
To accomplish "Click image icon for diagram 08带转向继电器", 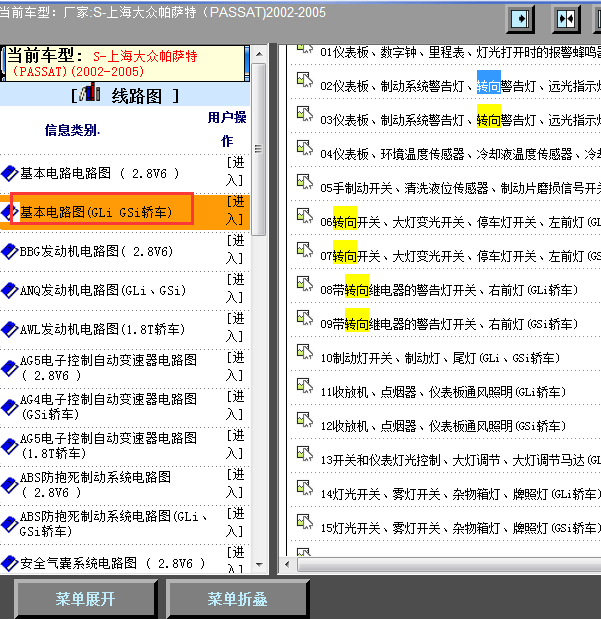I will 305,283.
